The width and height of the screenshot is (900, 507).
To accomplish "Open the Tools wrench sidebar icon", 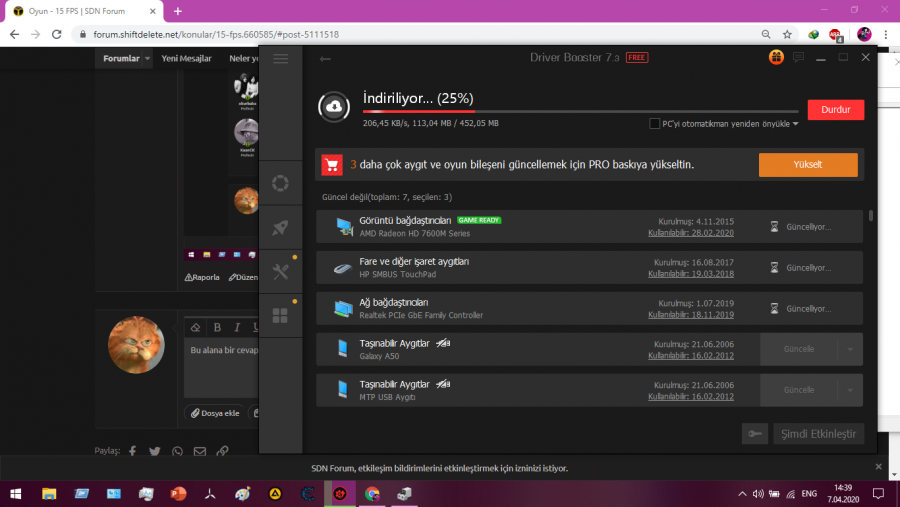I will (x=280, y=272).
